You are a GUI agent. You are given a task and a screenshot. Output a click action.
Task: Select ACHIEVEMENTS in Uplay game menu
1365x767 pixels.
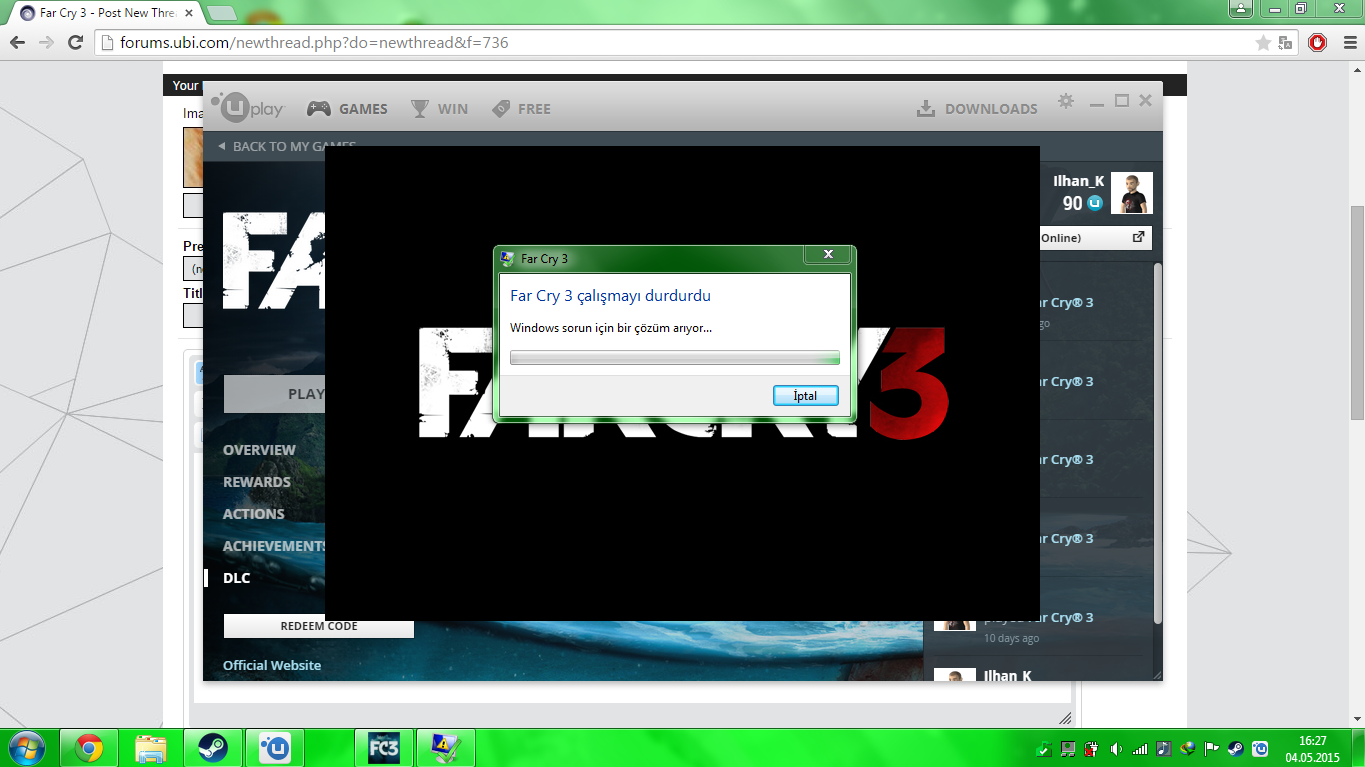point(274,546)
